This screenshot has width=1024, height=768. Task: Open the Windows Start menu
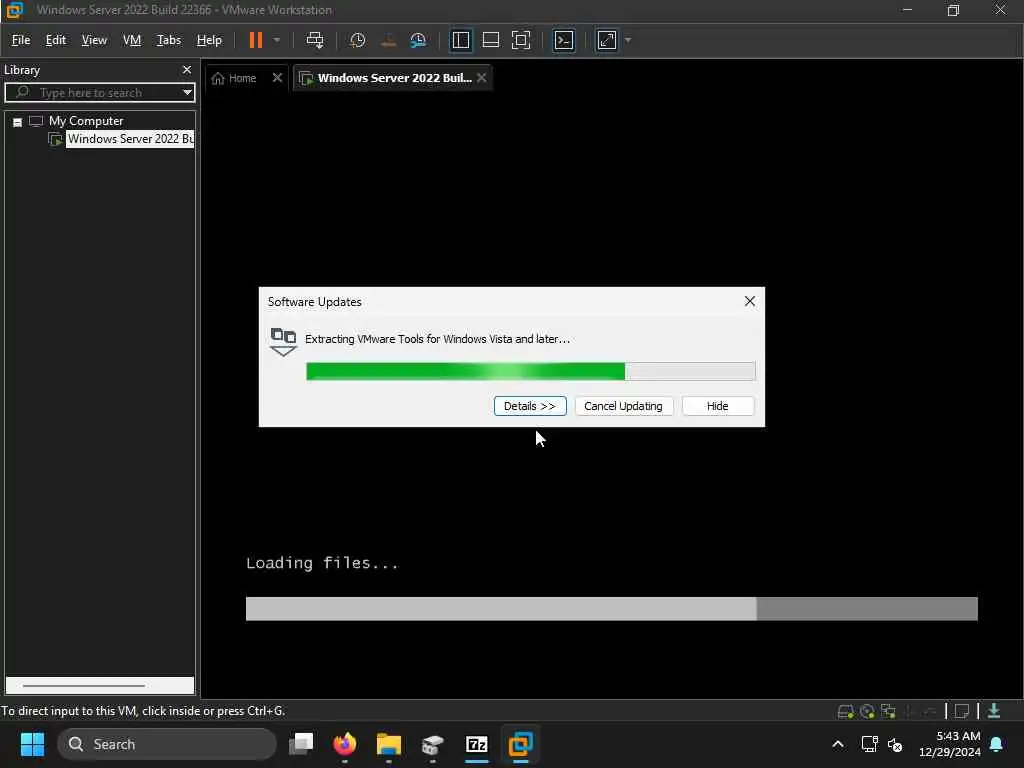click(x=32, y=744)
